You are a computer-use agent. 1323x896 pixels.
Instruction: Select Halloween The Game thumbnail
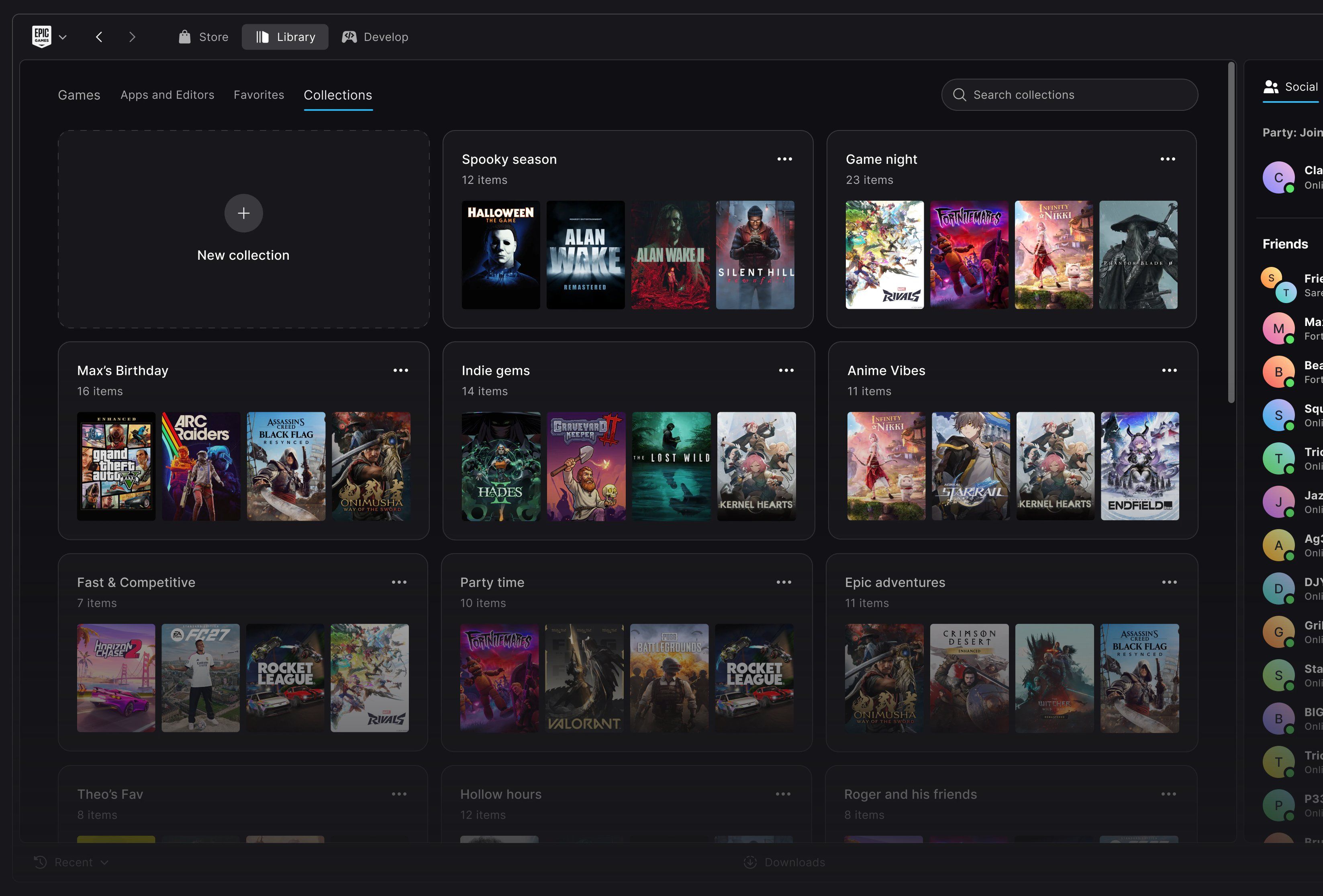[501, 255]
